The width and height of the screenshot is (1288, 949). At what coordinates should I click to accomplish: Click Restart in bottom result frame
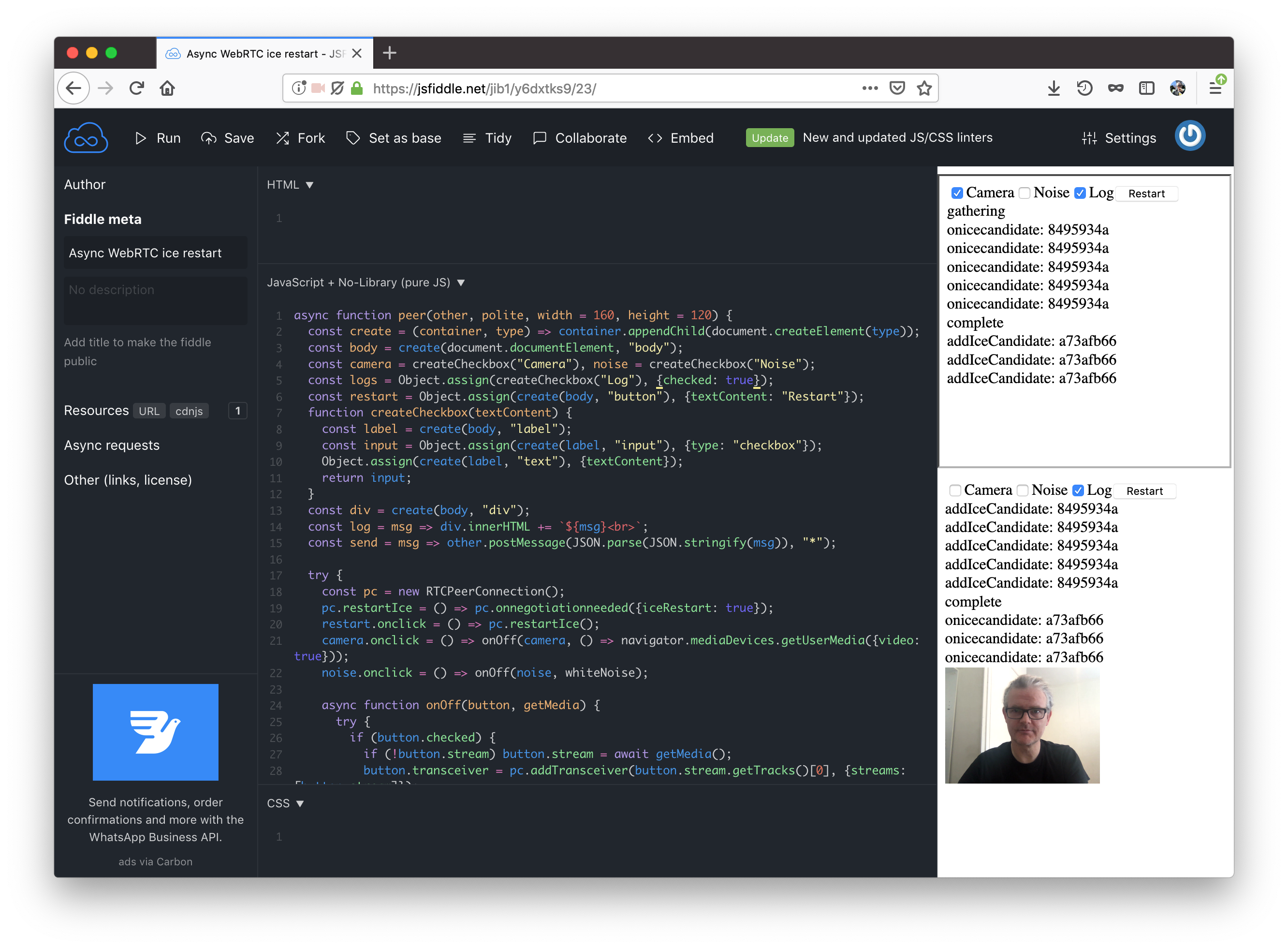coord(1144,490)
